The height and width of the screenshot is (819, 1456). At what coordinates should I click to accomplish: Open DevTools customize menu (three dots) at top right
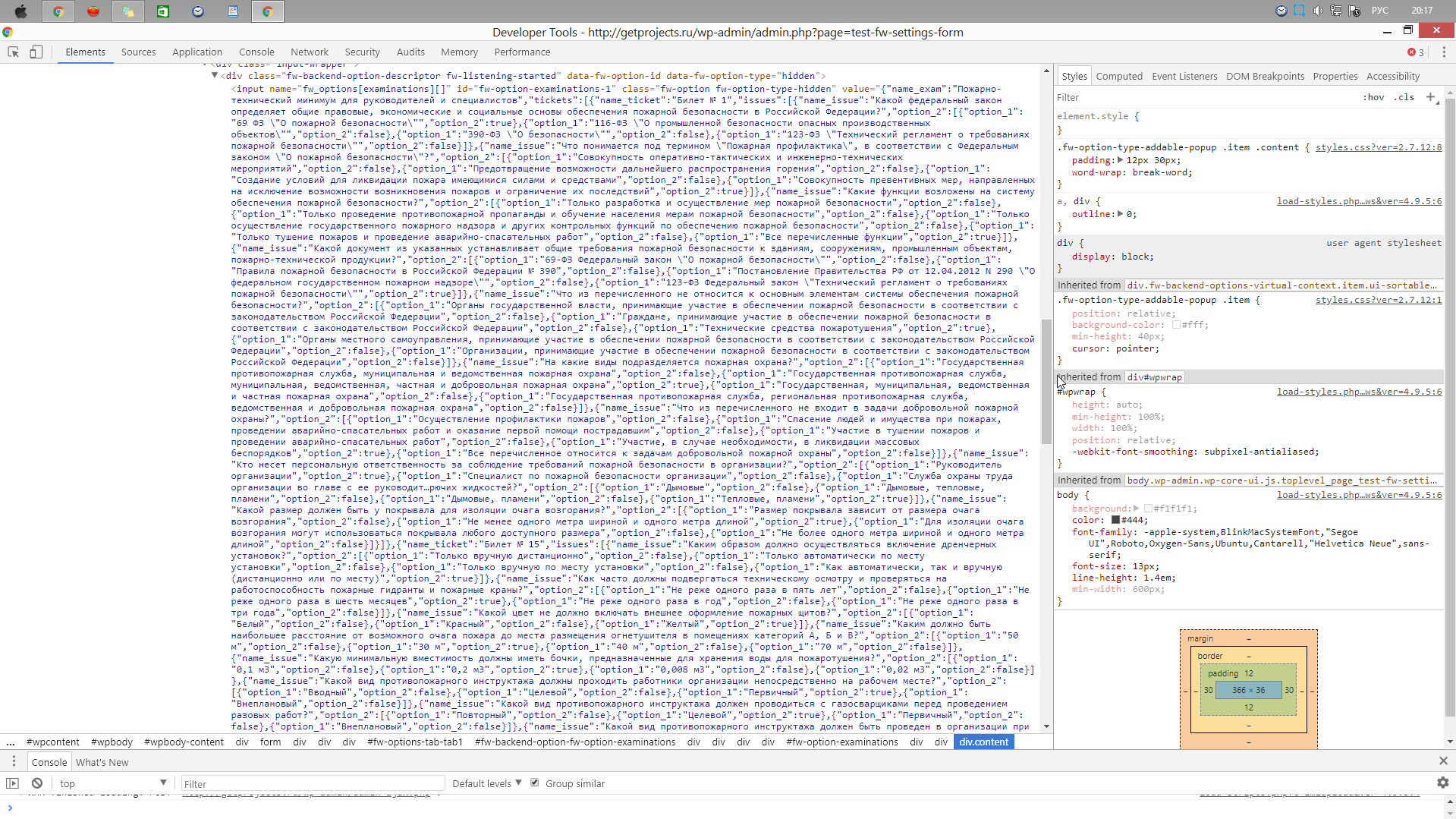(1444, 52)
